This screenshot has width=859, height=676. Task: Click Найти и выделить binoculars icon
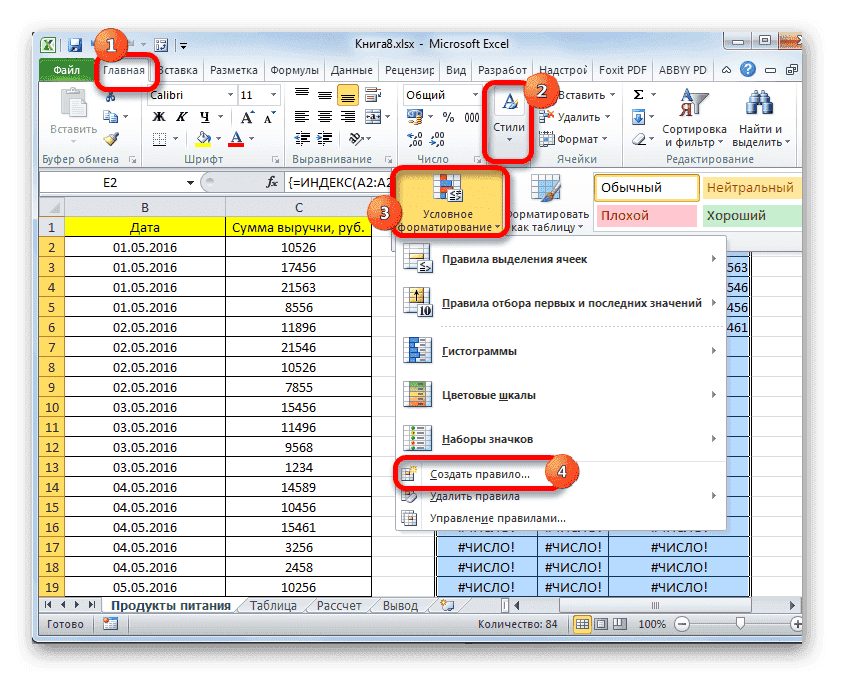pos(761,105)
